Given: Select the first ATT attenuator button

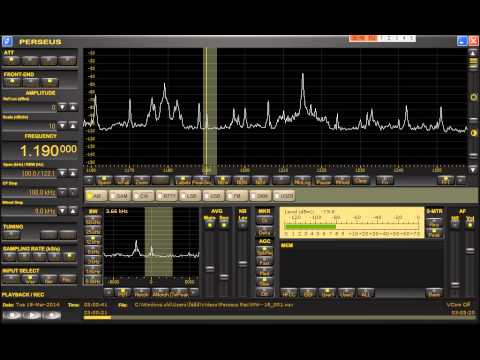Looking at the screenshot, I should click(x=12, y=61).
